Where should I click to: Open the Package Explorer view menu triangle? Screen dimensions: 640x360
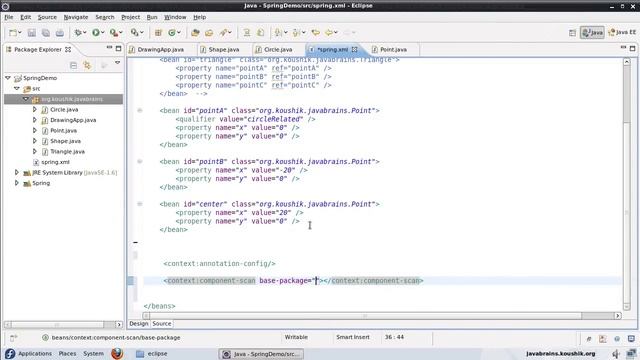tap(118, 63)
